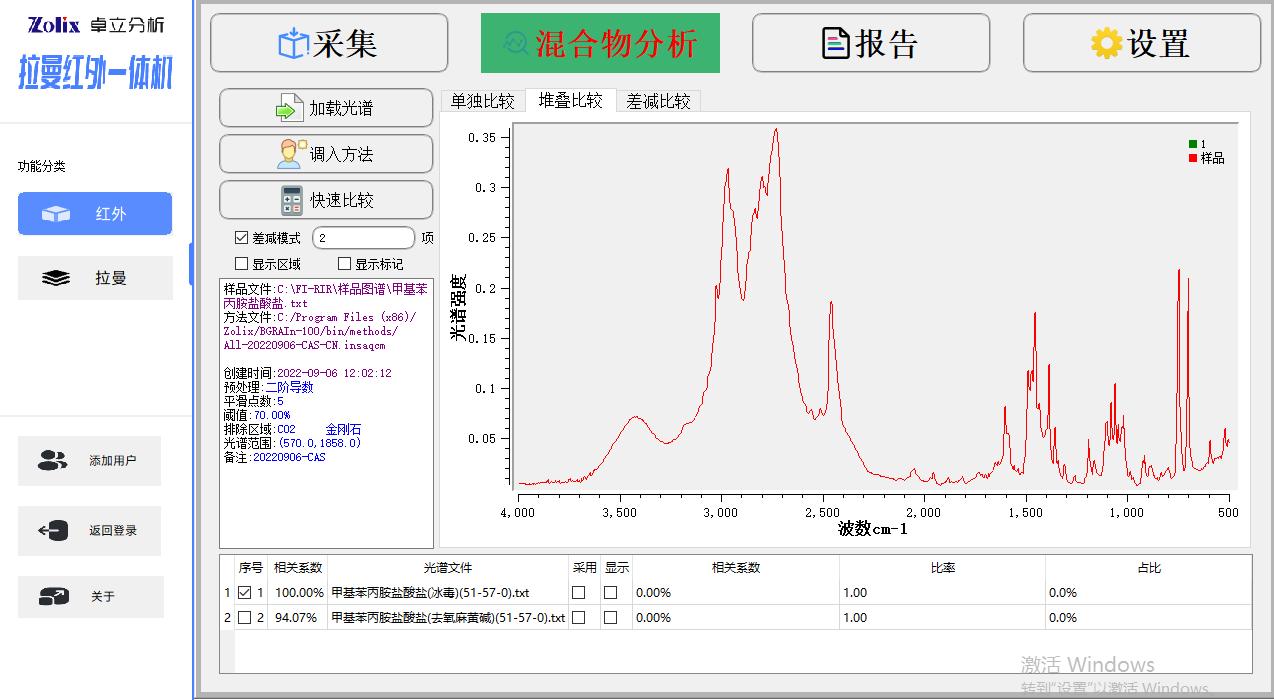Click the red 样品 legend color swatch
This screenshot has width=1274, height=700.
[1193, 158]
